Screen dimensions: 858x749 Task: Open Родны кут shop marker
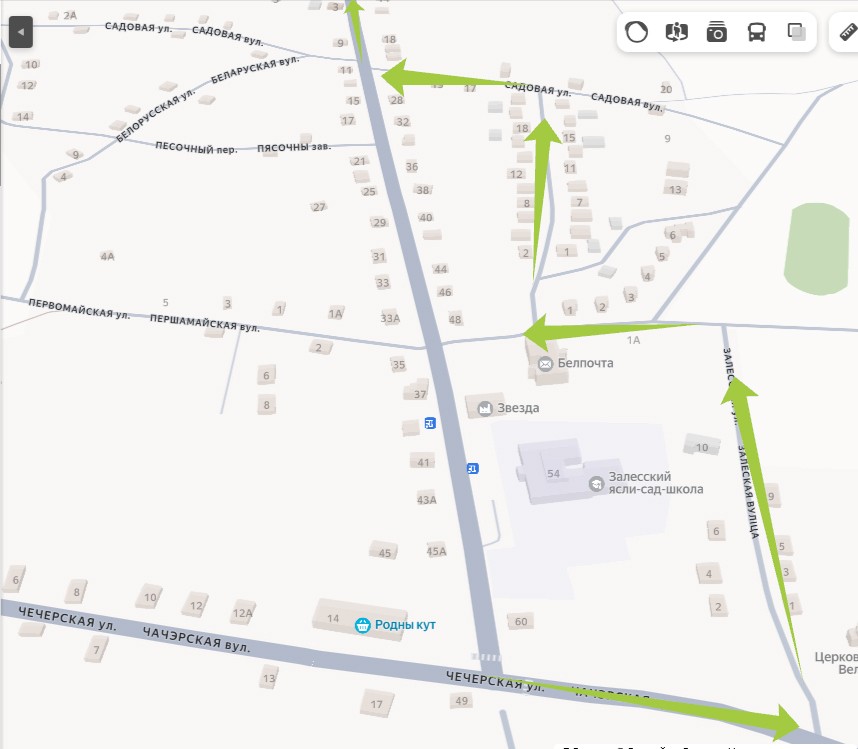[x=362, y=625]
